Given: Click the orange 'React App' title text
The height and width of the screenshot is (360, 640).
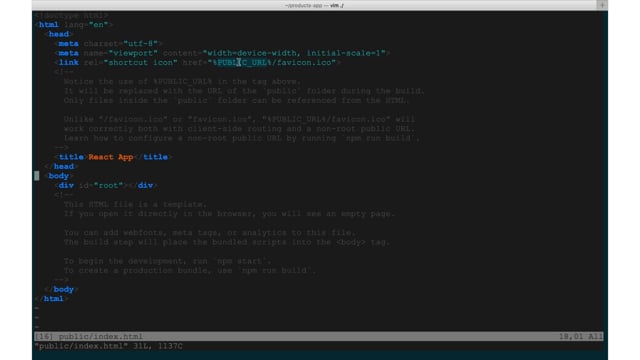Looking at the screenshot, I should pyautogui.click(x=111, y=157).
